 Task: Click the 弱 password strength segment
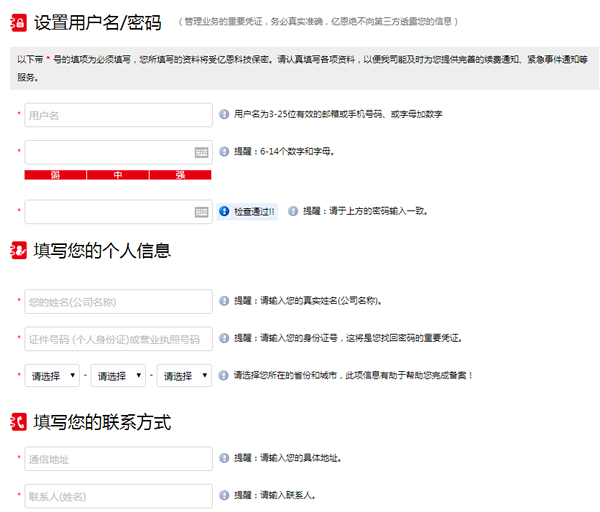coord(55,175)
